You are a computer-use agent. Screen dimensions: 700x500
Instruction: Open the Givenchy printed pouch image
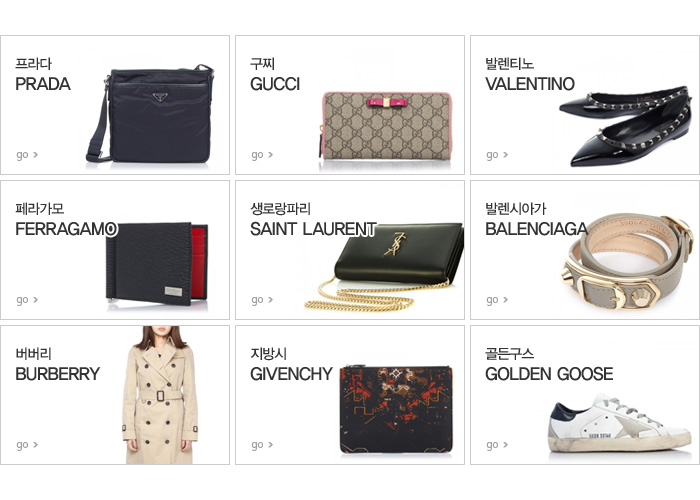396,410
